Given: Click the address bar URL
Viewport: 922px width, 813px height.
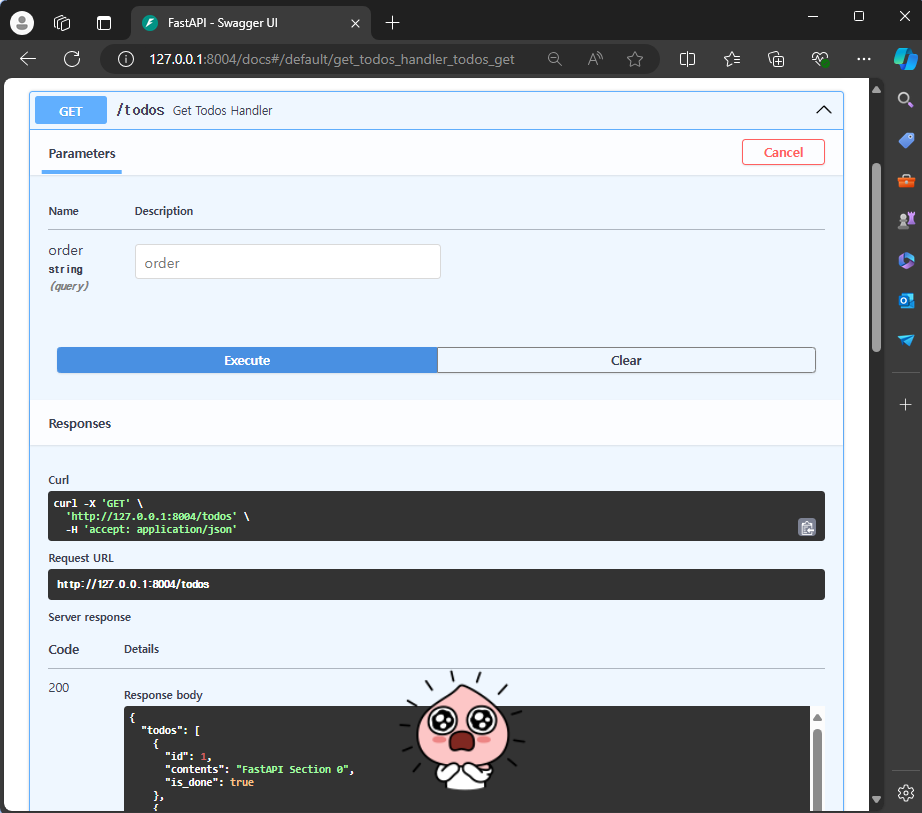Looking at the screenshot, I should pyautogui.click(x=332, y=59).
